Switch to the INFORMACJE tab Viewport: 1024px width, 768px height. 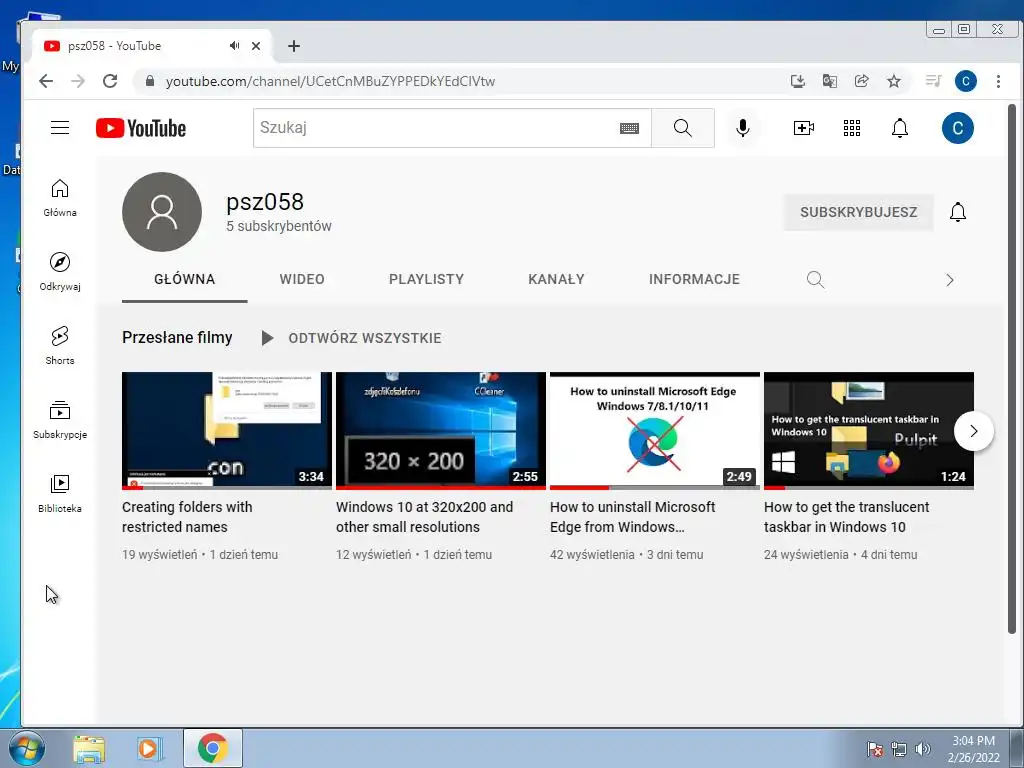[694, 280]
